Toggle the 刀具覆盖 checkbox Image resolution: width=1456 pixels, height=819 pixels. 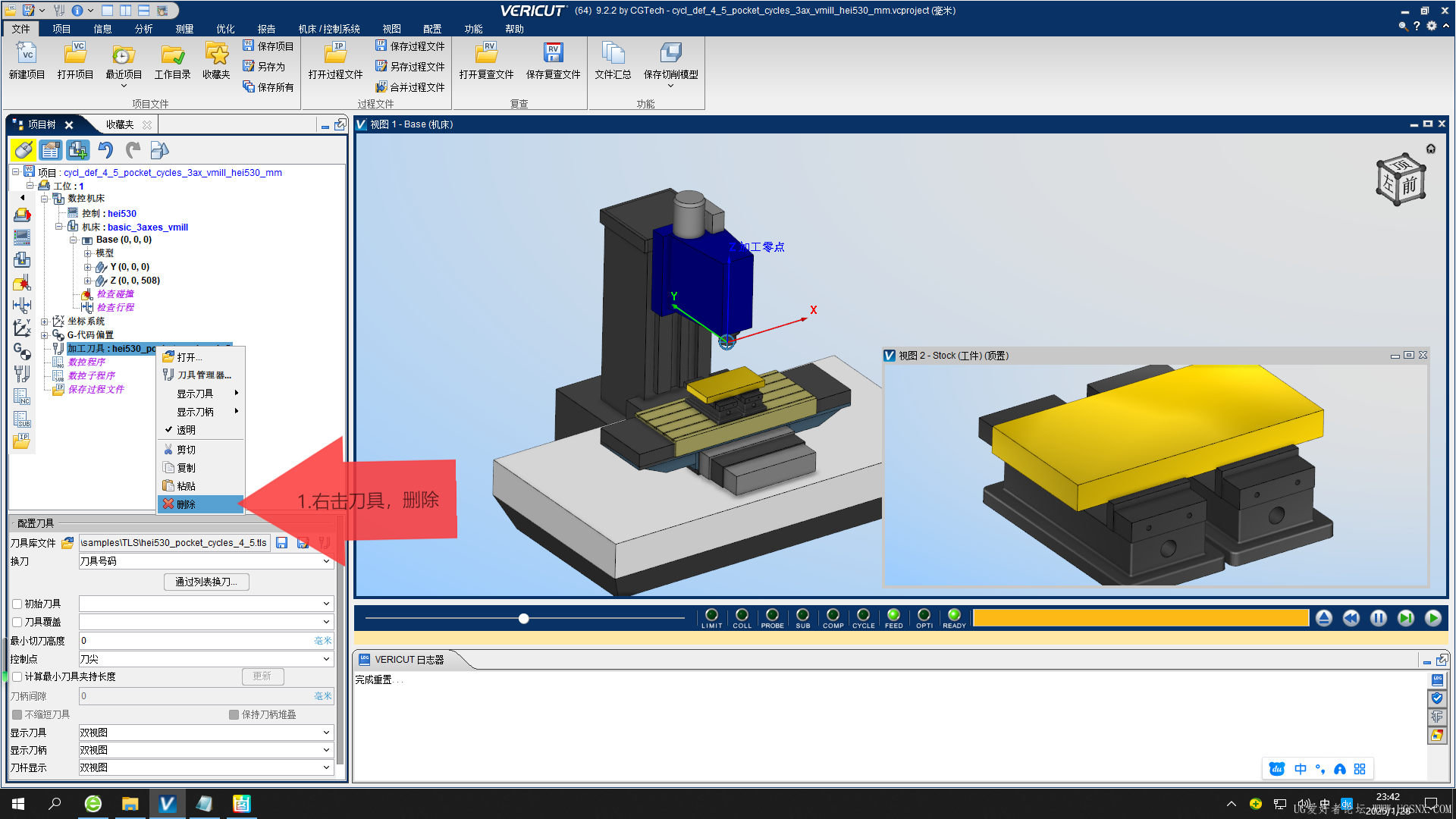click(17, 623)
